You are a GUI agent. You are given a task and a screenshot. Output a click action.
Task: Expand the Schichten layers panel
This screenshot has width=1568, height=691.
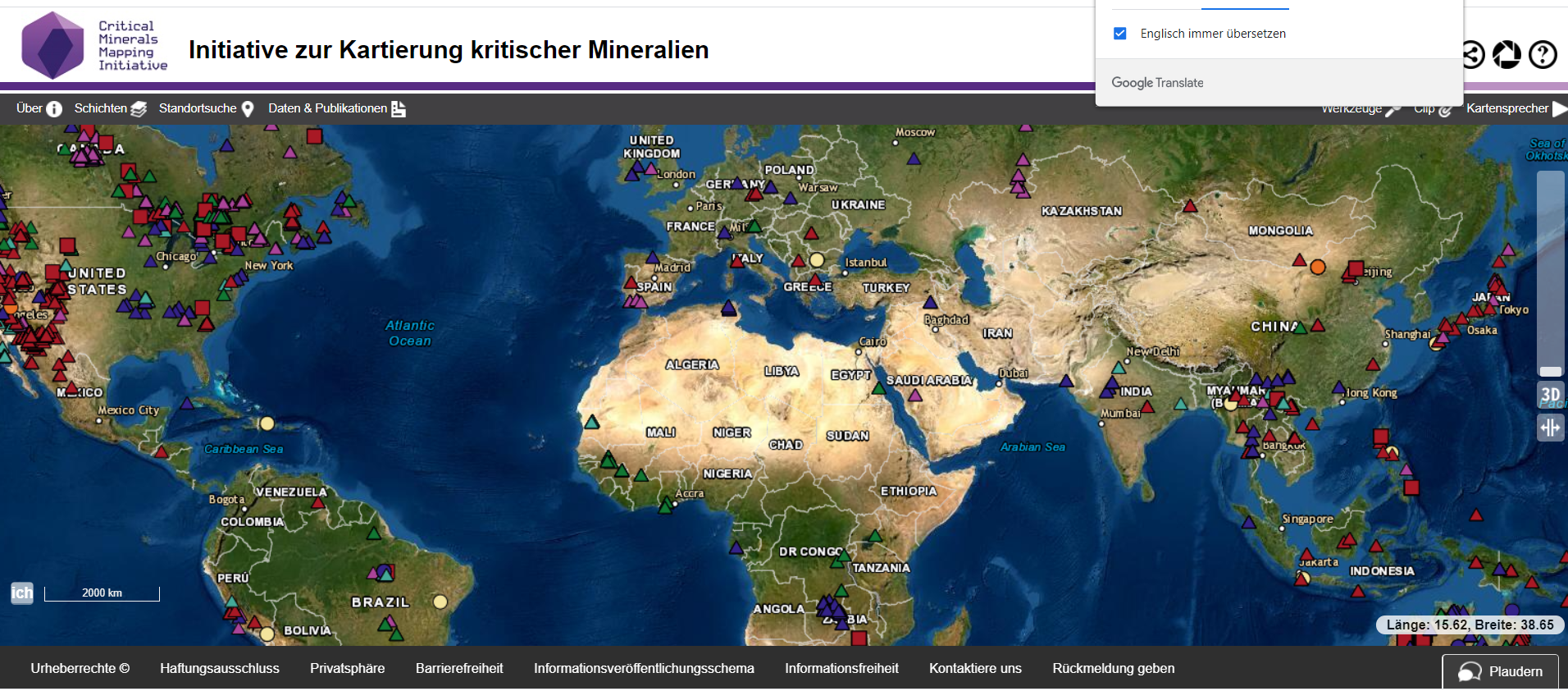(110, 108)
